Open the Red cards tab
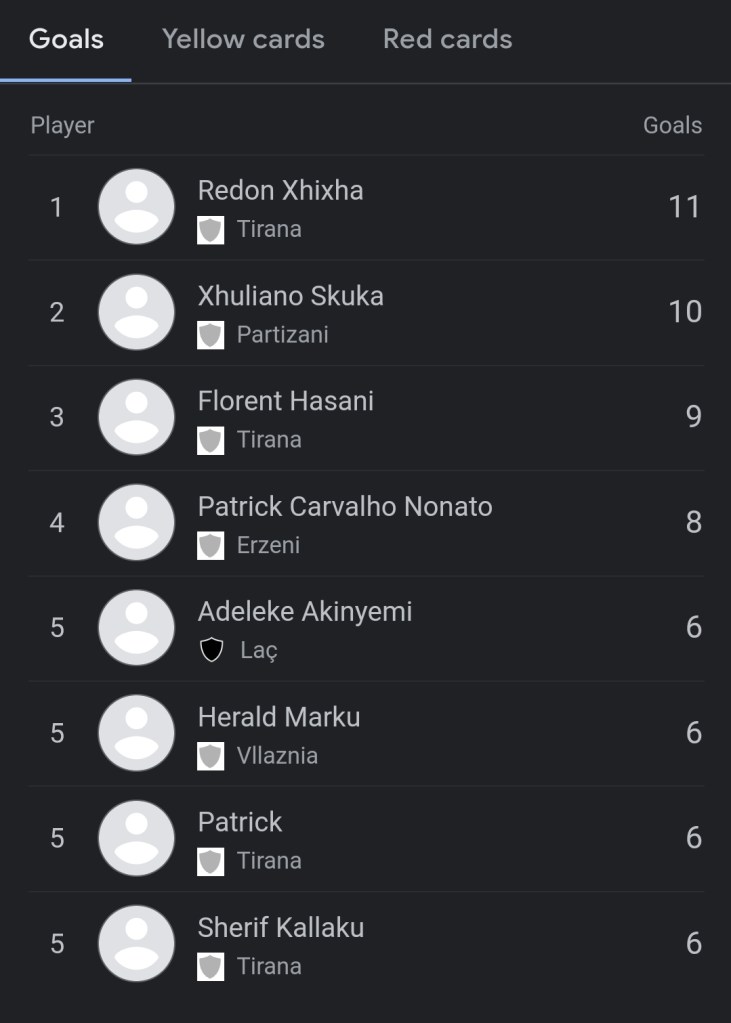 tap(447, 39)
